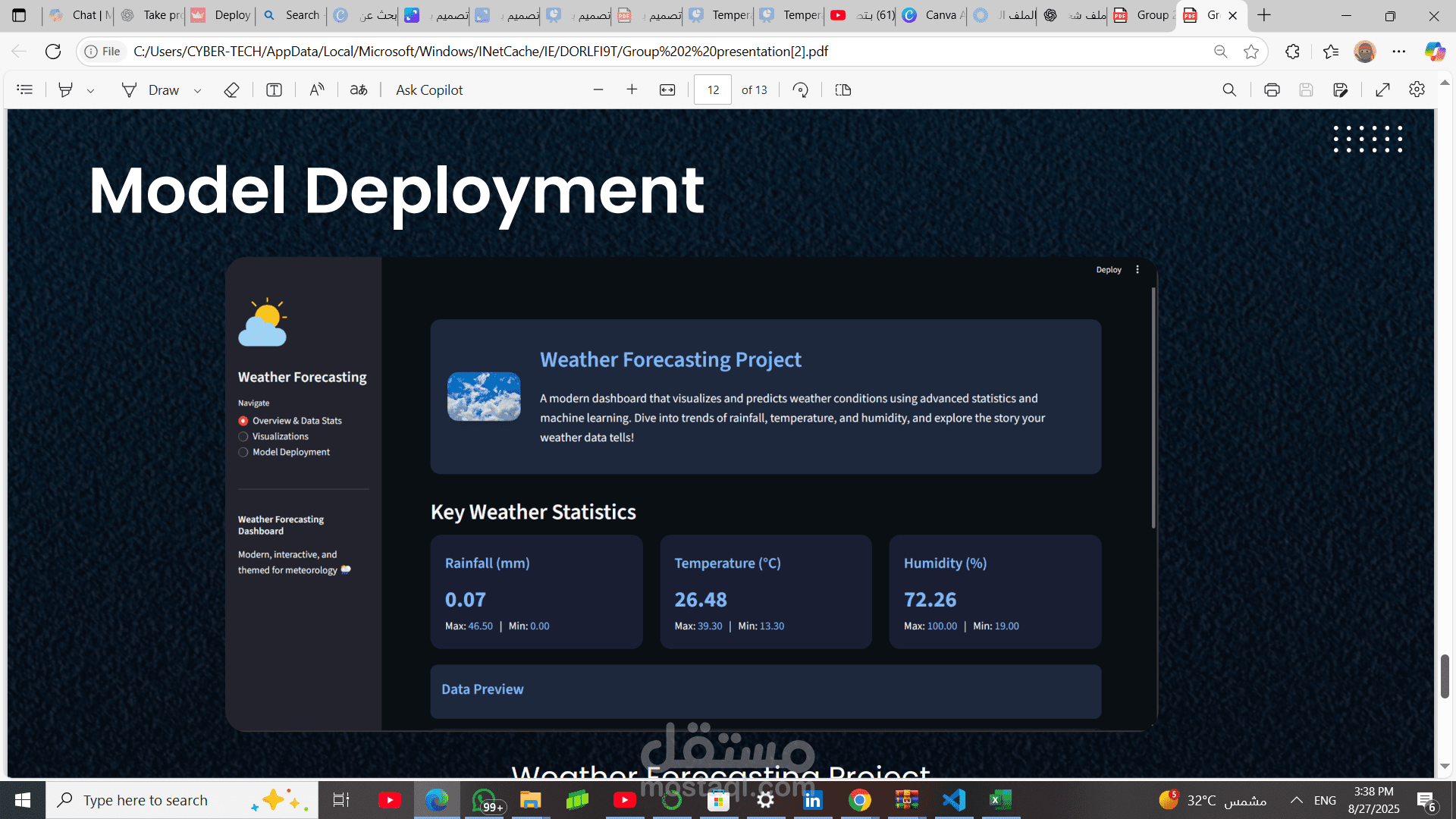1456x819 pixels.
Task: Select the Highlight tool in the PDF toolbar
Action: 66,89
